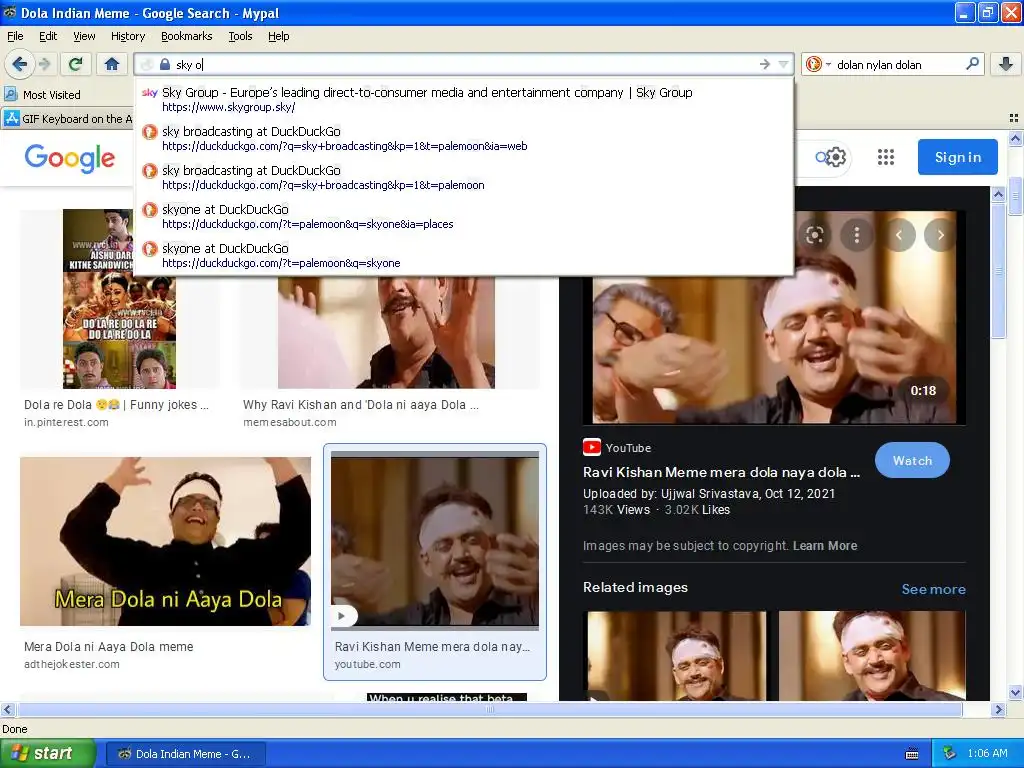Viewport: 1024px width, 768px height.
Task: Click the Windows start button
Action: coord(47,753)
